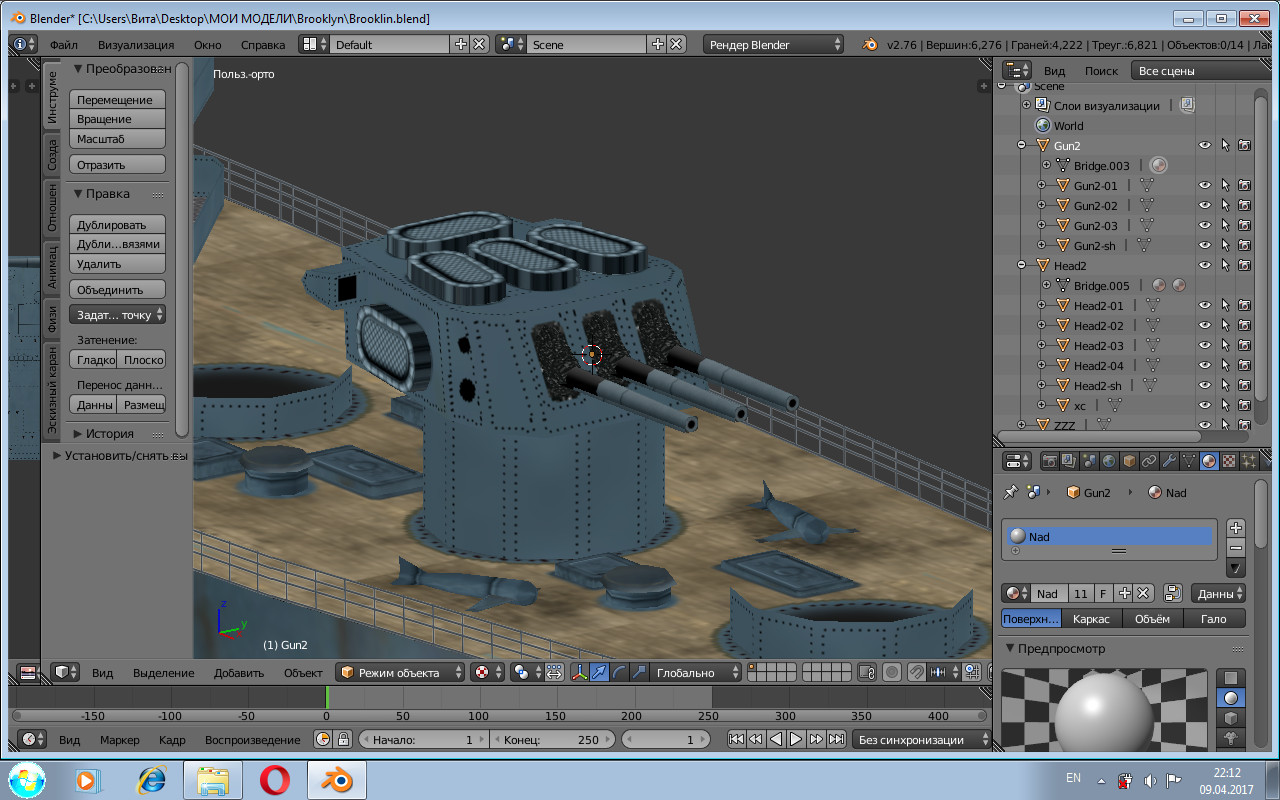Screen dimensions: 1280x800
Task: Click the Opera browser taskbar icon
Action: 274,779
